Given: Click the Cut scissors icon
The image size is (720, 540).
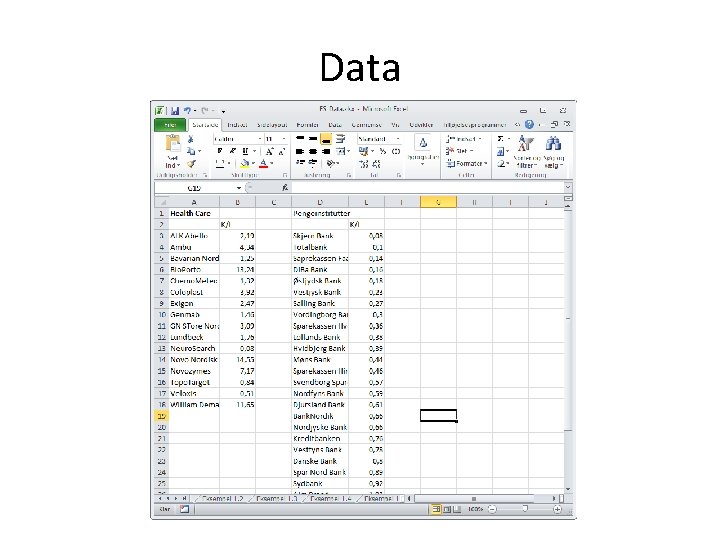Looking at the screenshot, I should (x=191, y=139).
